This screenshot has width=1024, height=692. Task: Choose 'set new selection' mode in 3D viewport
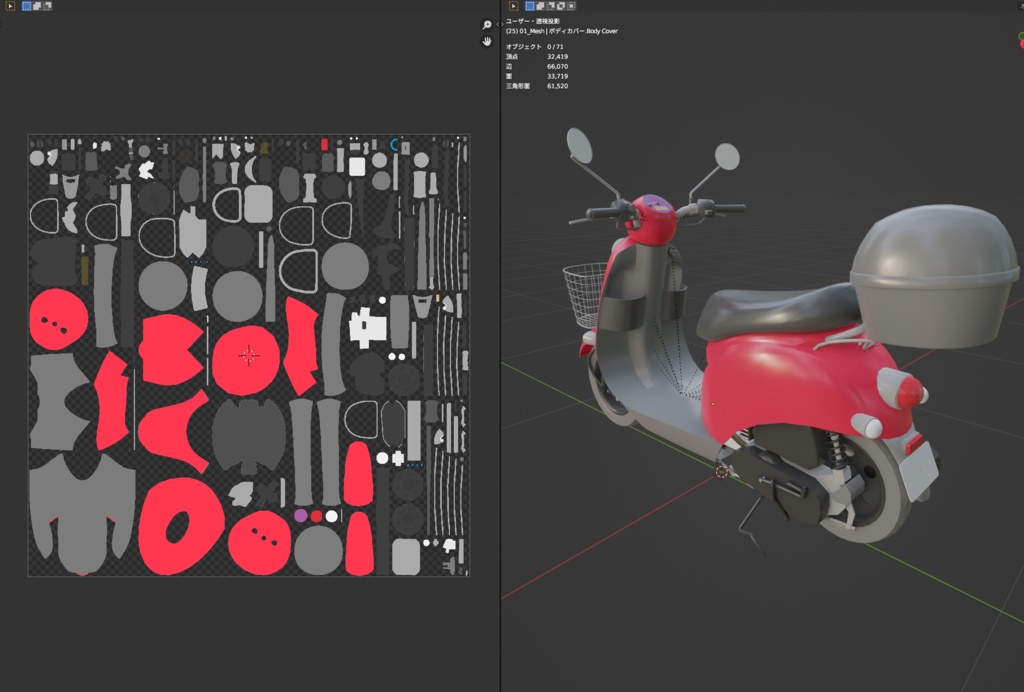coord(530,6)
